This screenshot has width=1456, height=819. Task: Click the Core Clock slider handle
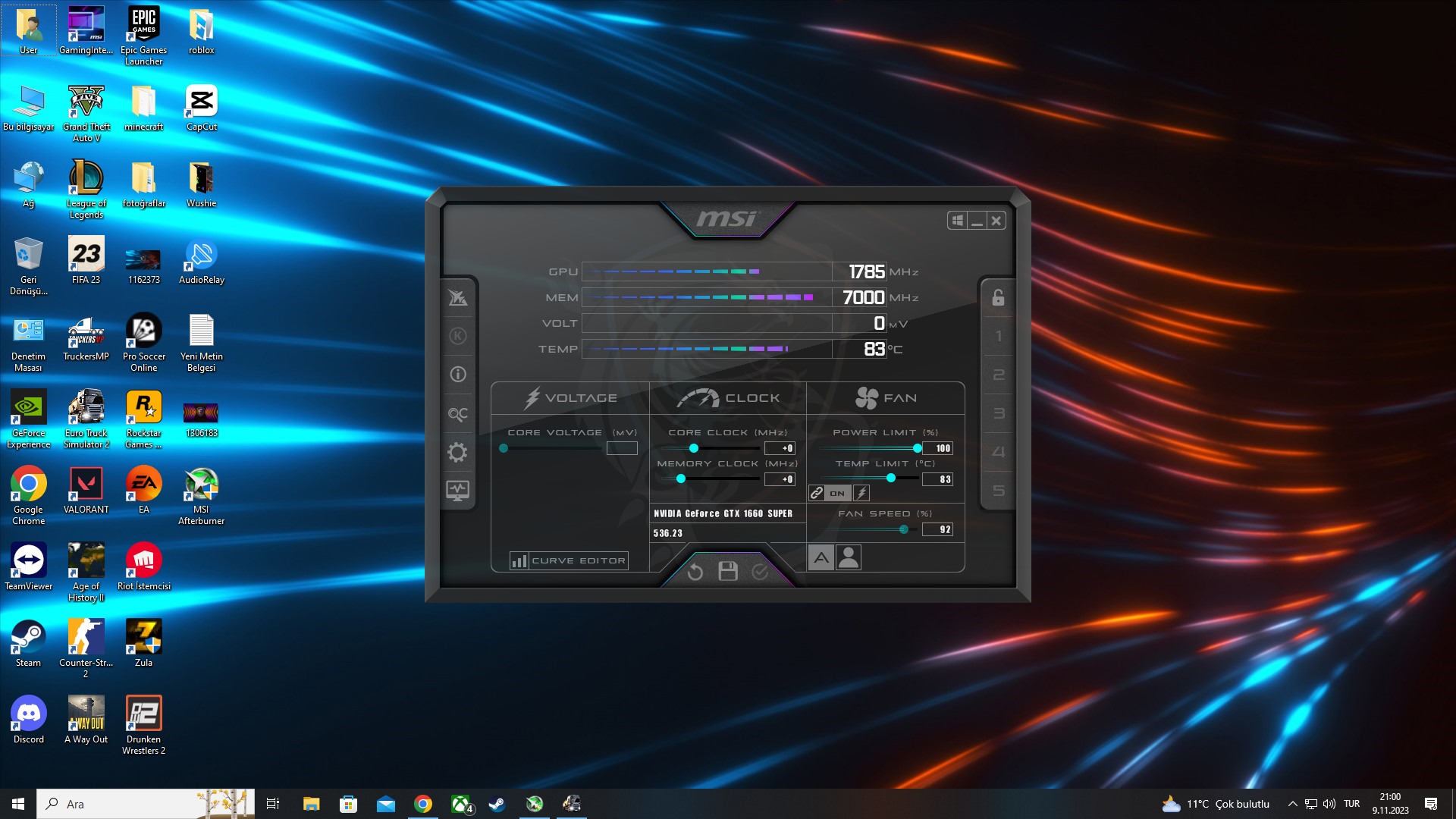click(693, 448)
